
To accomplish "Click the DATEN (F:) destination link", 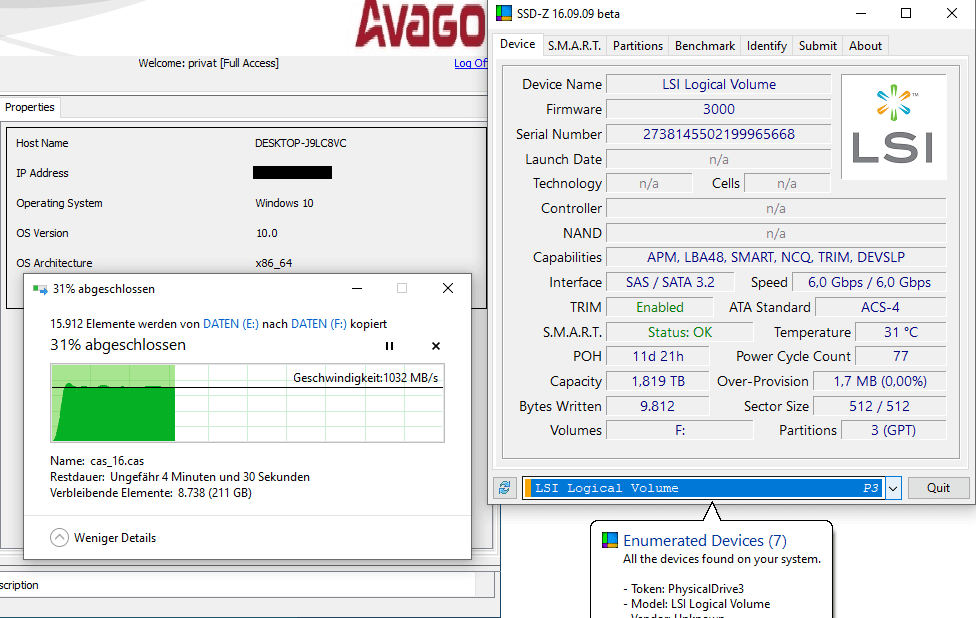I will [319, 324].
